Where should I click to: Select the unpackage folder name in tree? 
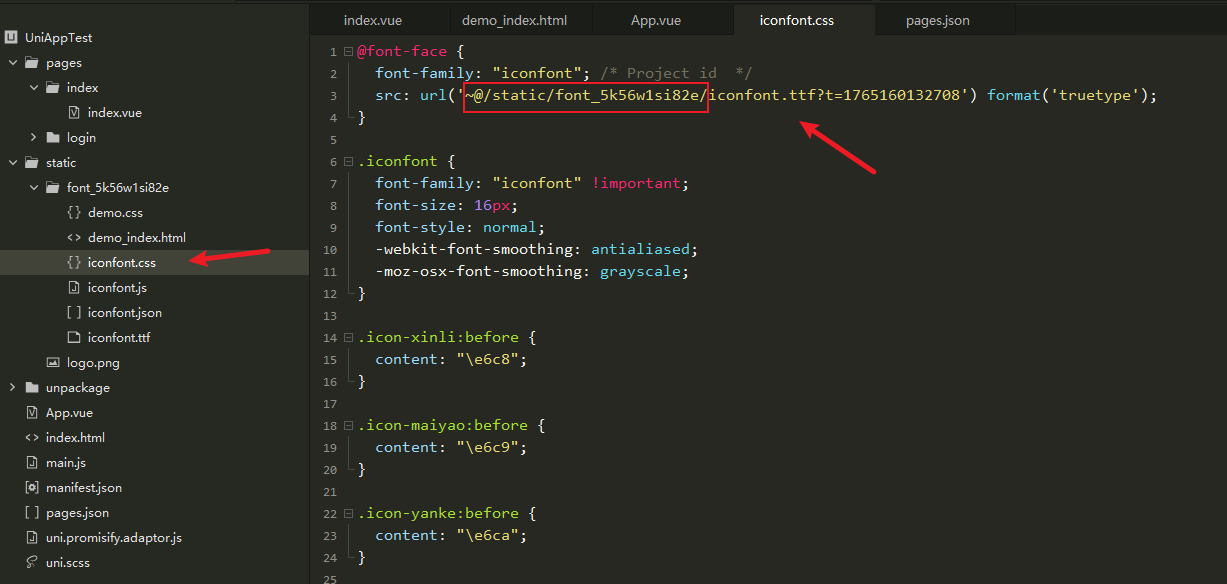[x=78, y=387]
